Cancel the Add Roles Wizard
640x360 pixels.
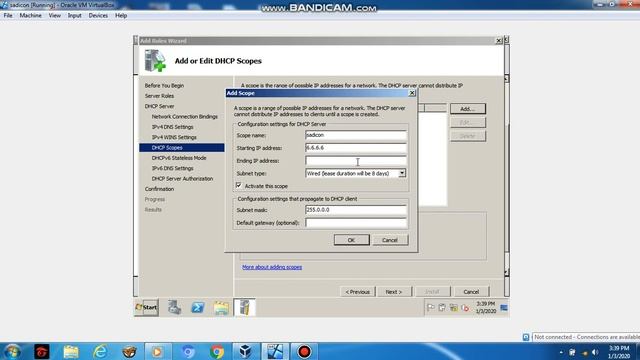pyautogui.click(x=471, y=292)
